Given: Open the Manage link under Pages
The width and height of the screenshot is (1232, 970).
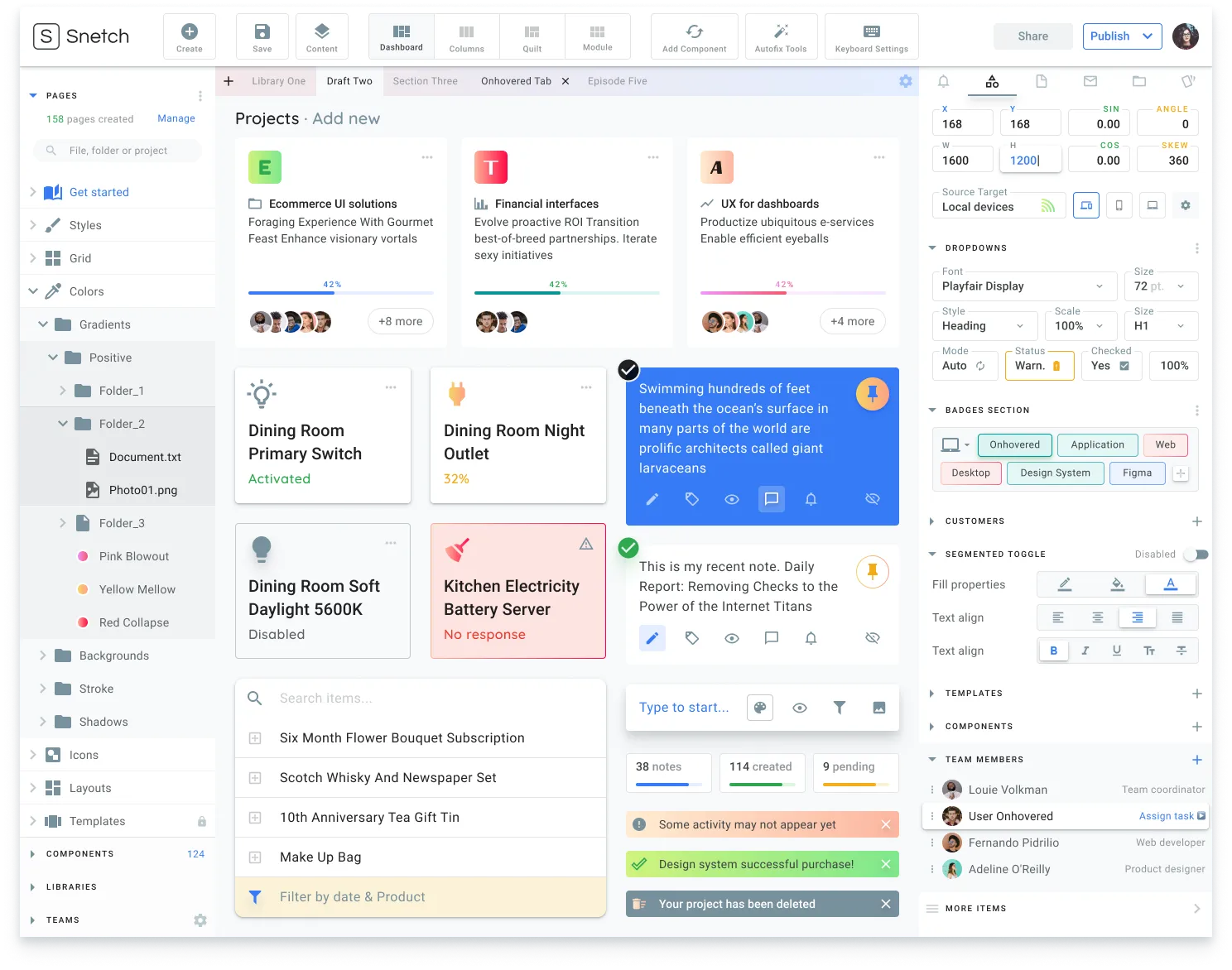Looking at the screenshot, I should 175,118.
